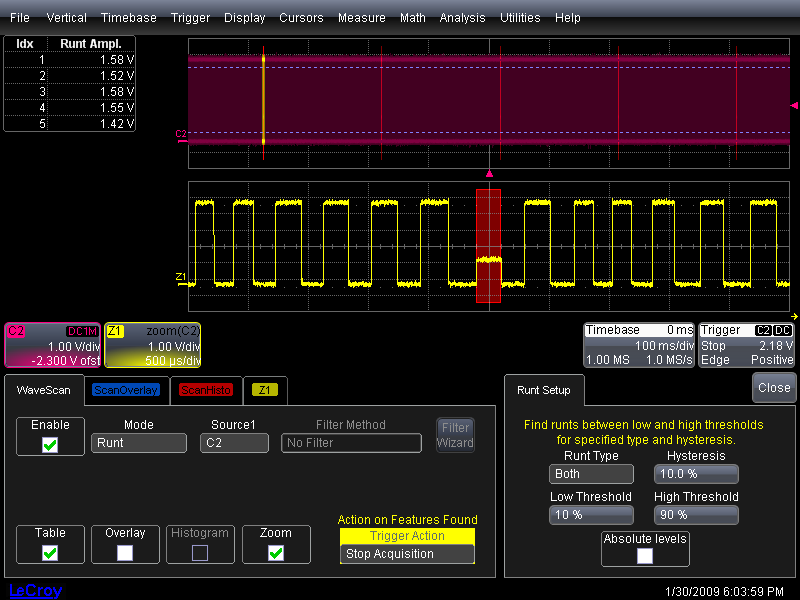Expand the Runt Type dropdown showing Both

point(591,474)
